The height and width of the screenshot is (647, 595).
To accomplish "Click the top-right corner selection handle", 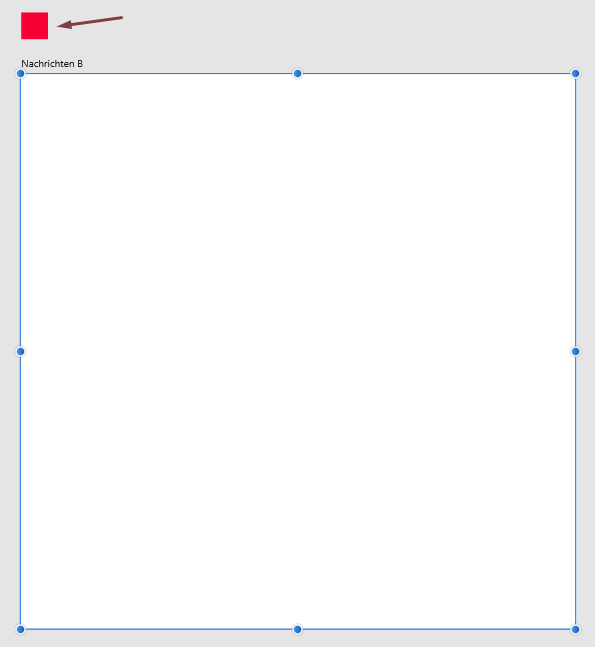I will click(575, 73).
